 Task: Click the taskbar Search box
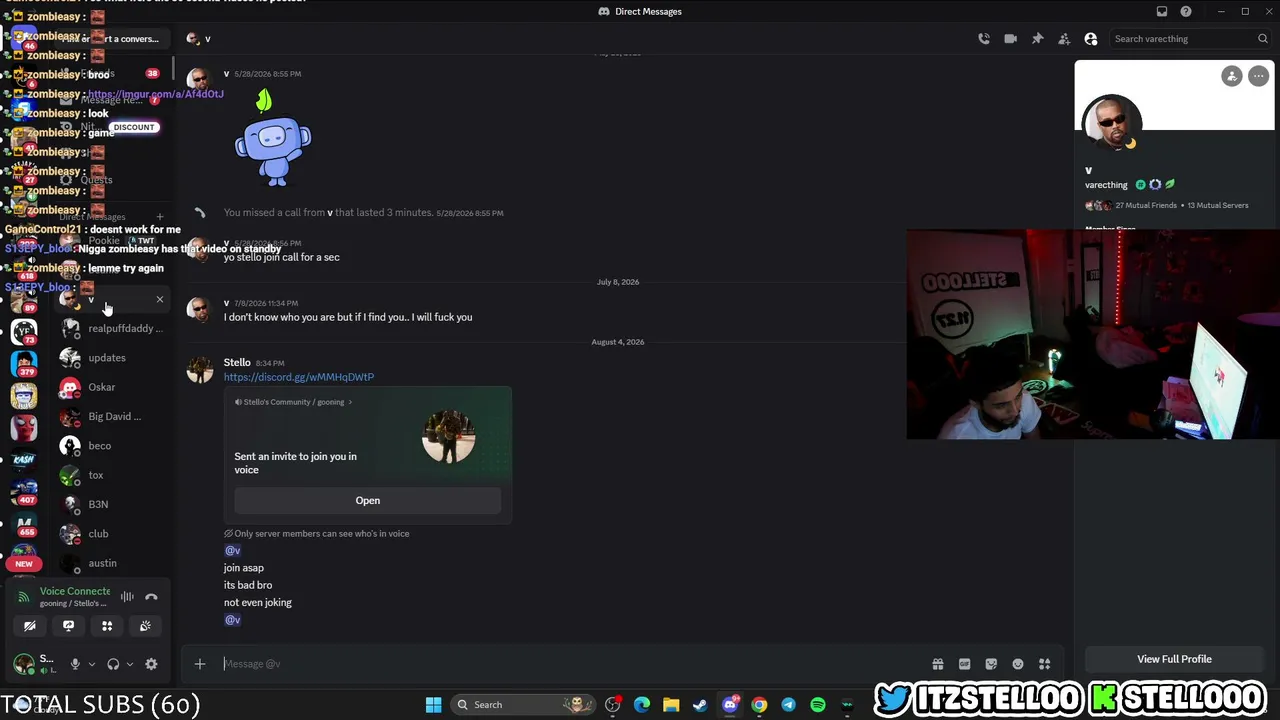coord(523,705)
